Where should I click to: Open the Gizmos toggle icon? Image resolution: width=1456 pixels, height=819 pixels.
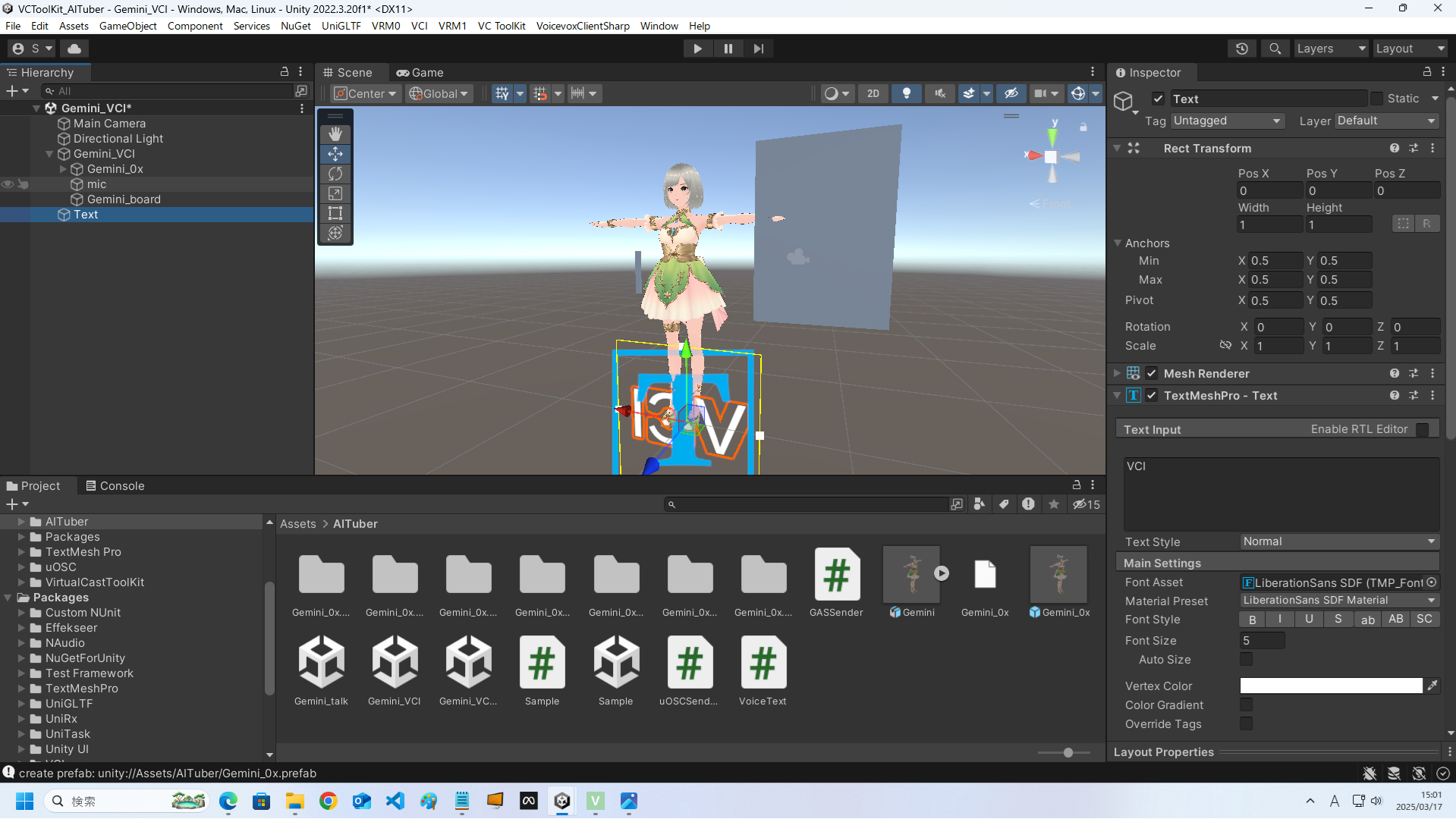point(1078,93)
